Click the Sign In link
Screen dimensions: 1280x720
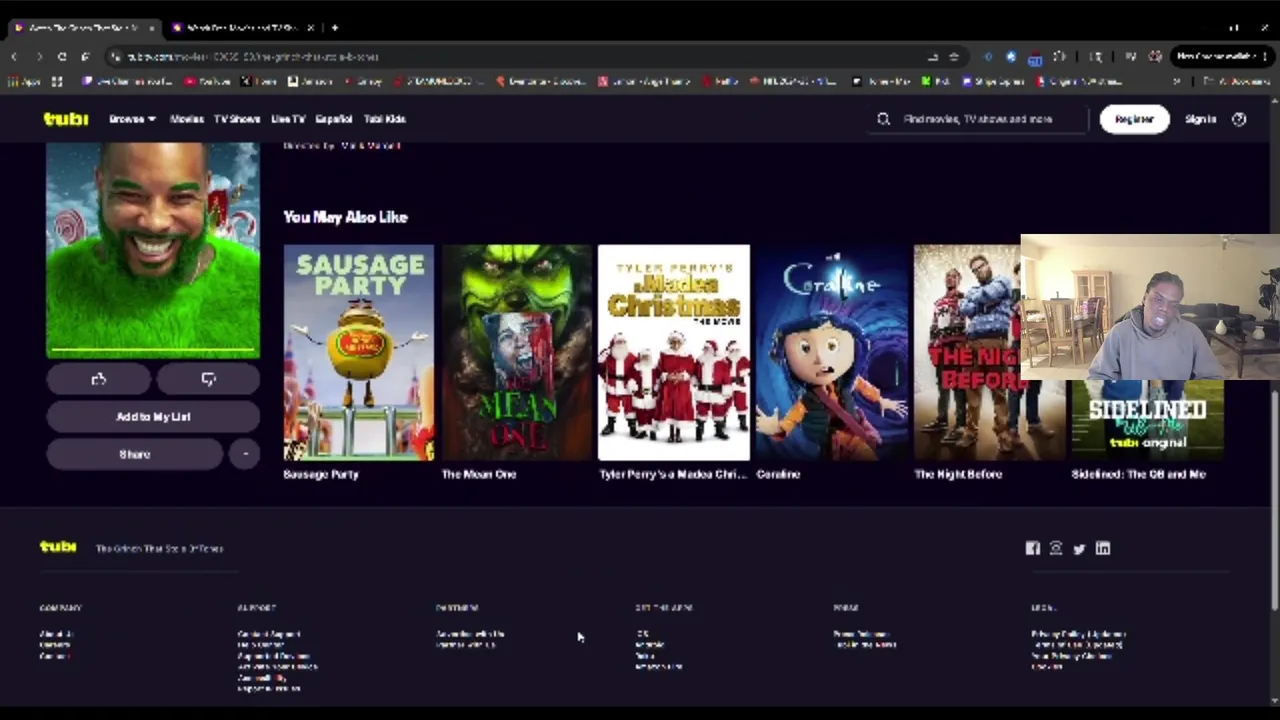coord(1201,119)
